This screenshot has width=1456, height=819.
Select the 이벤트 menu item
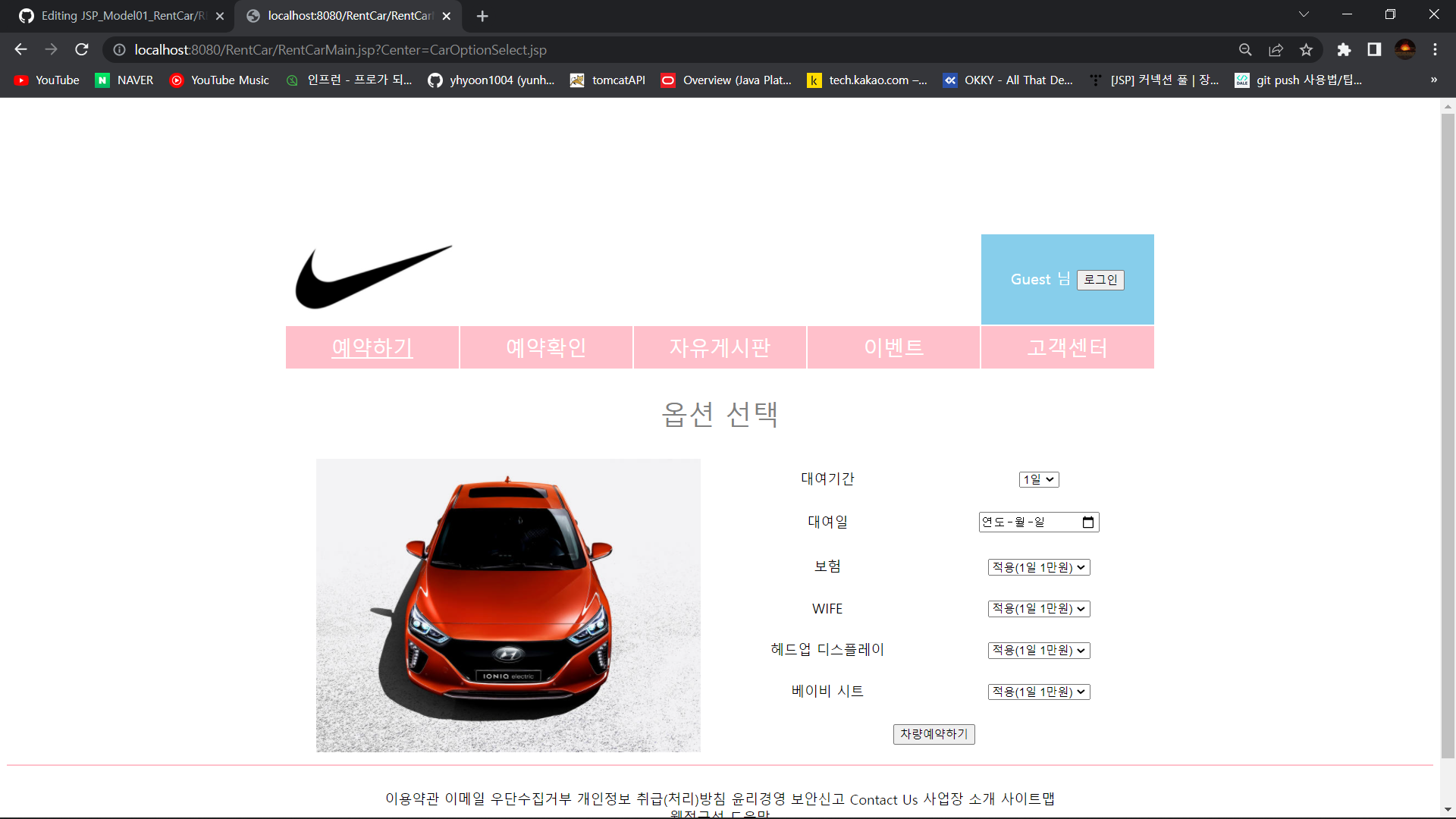click(x=893, y=347)
